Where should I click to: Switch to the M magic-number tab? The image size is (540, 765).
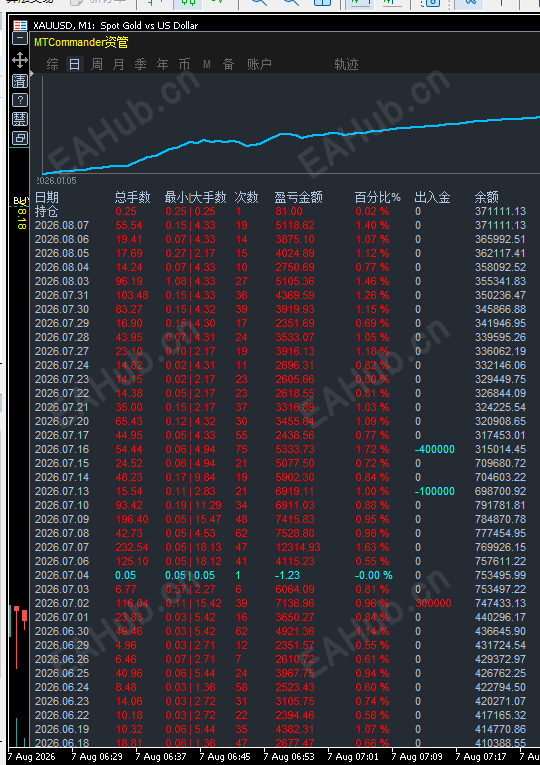tap(207, 64)
